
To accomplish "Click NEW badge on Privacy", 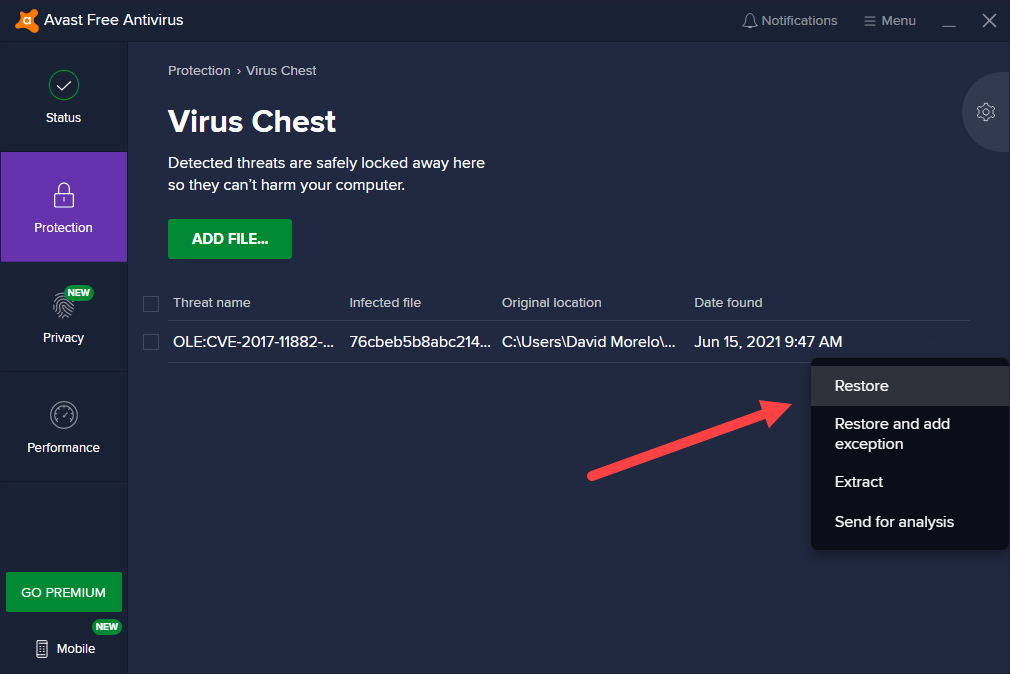I will 79,293.
